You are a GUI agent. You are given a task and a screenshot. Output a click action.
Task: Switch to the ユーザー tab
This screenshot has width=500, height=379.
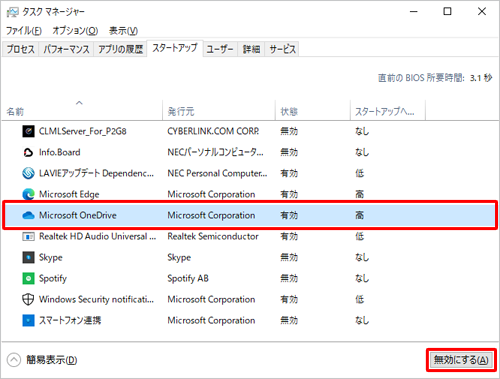pos(220,49)
